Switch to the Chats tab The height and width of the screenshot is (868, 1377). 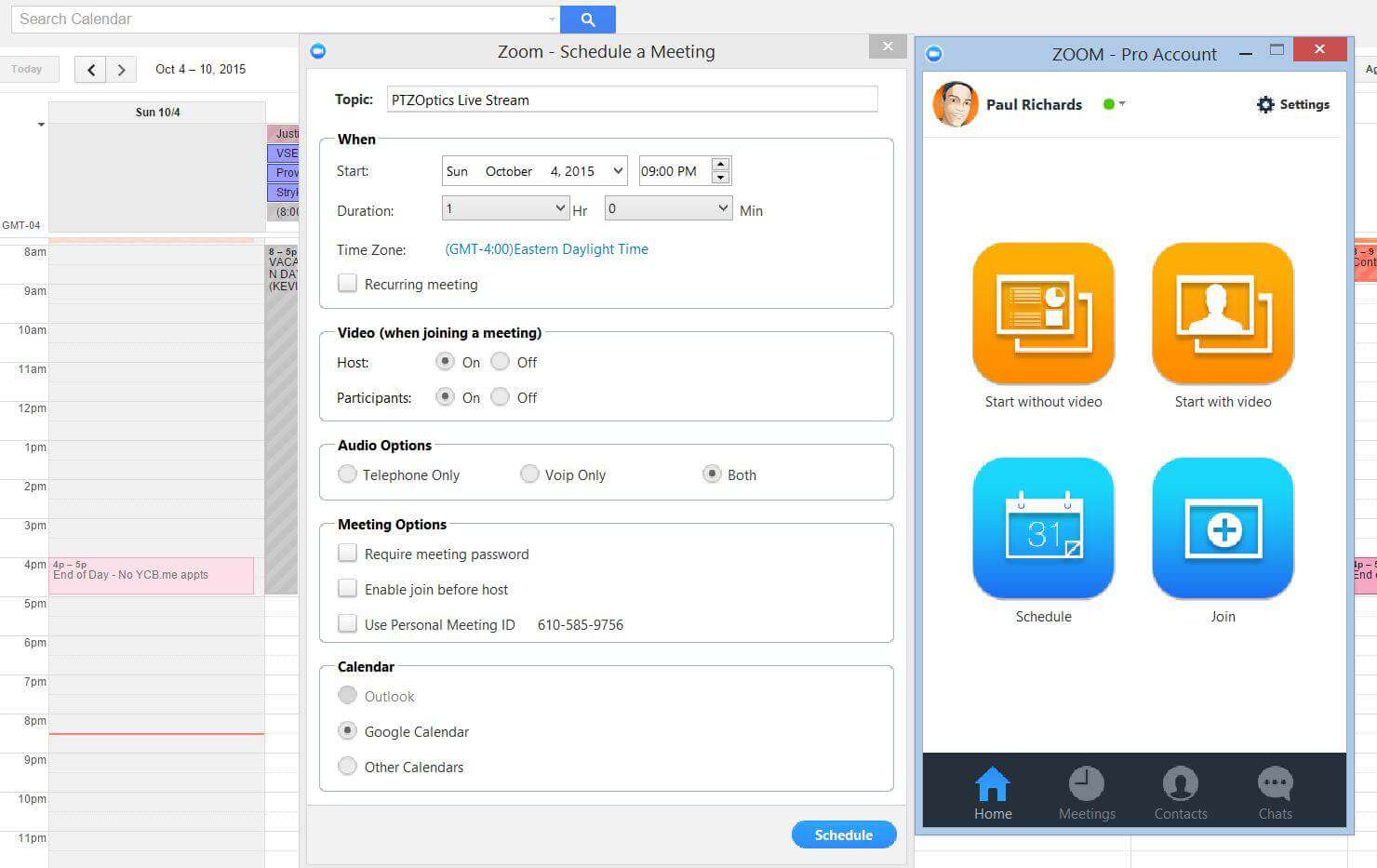tap(1275, 794)
